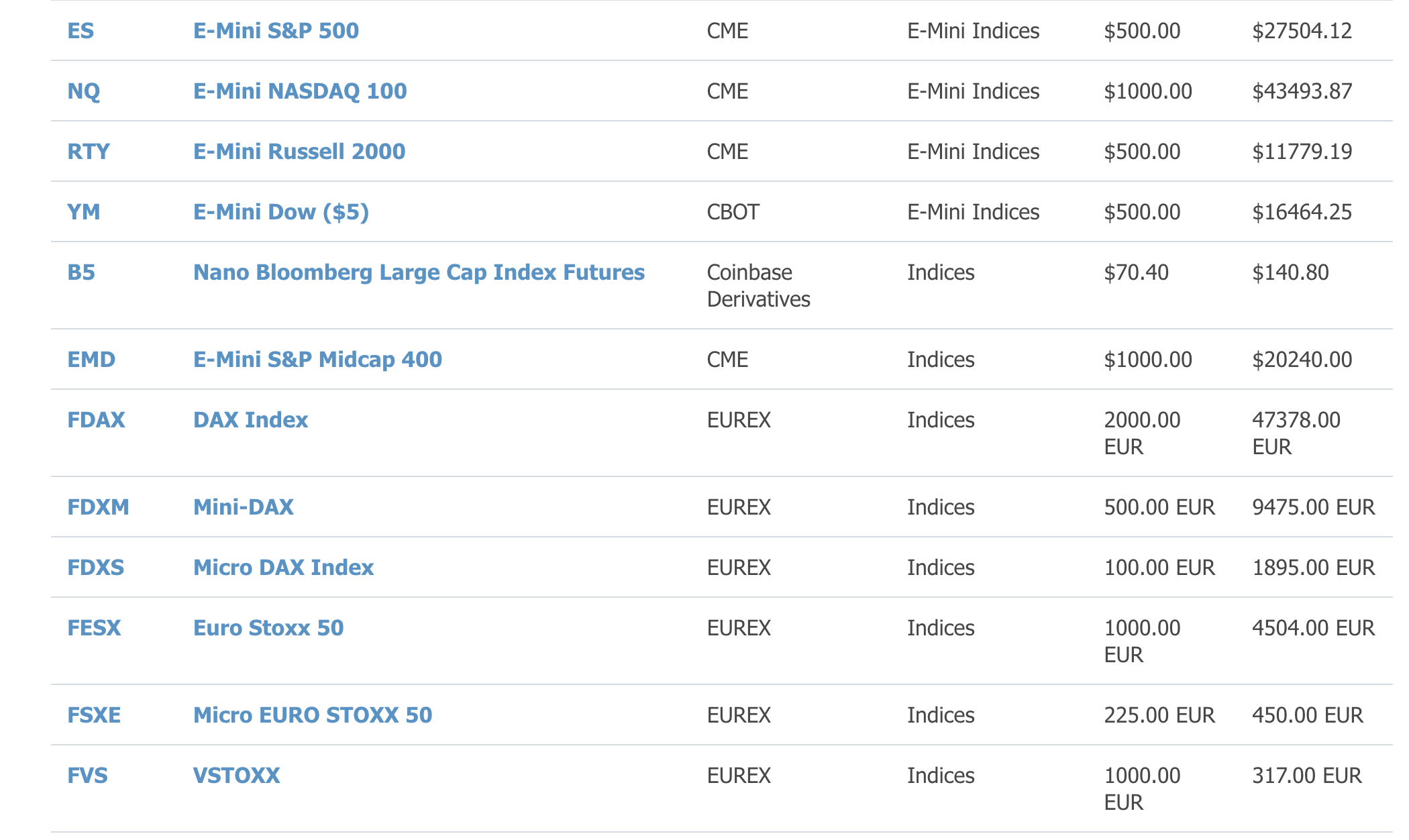Screen dimensions: 1409x840
Task: Open the E-Mini S&P 500 link
Action: [x=276, y=31]
